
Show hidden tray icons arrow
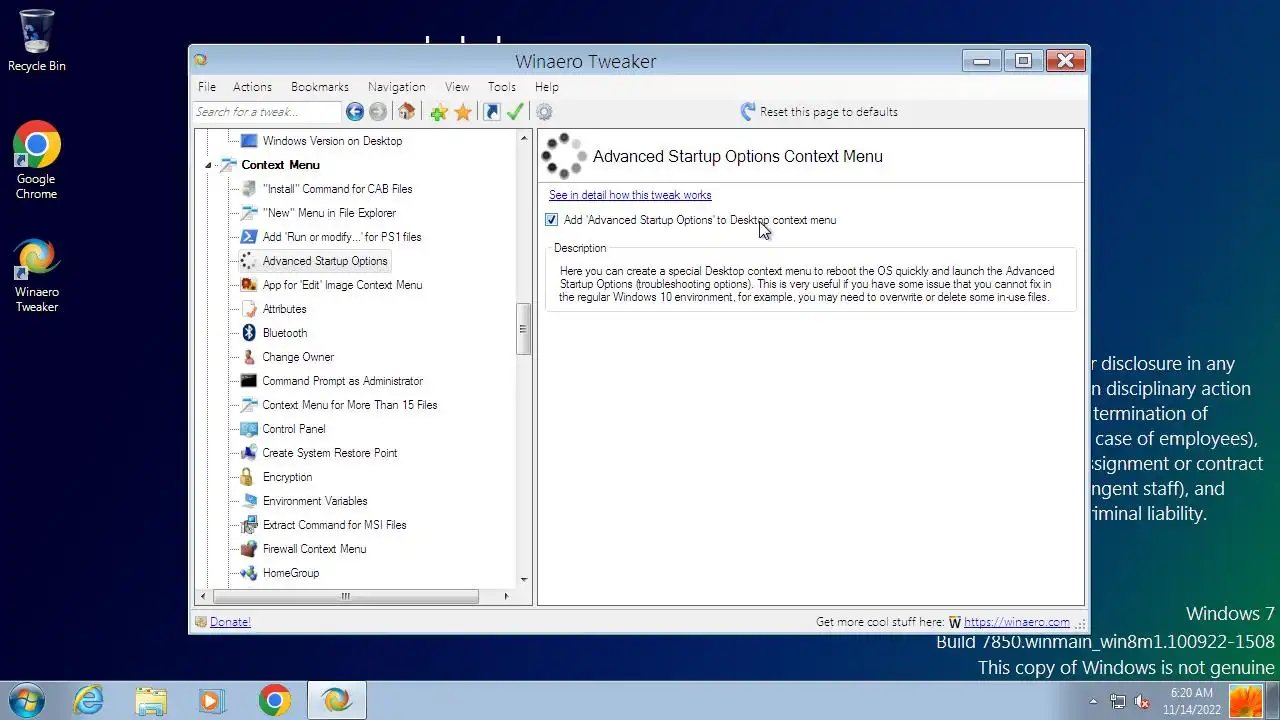(x=1093, y=701)
